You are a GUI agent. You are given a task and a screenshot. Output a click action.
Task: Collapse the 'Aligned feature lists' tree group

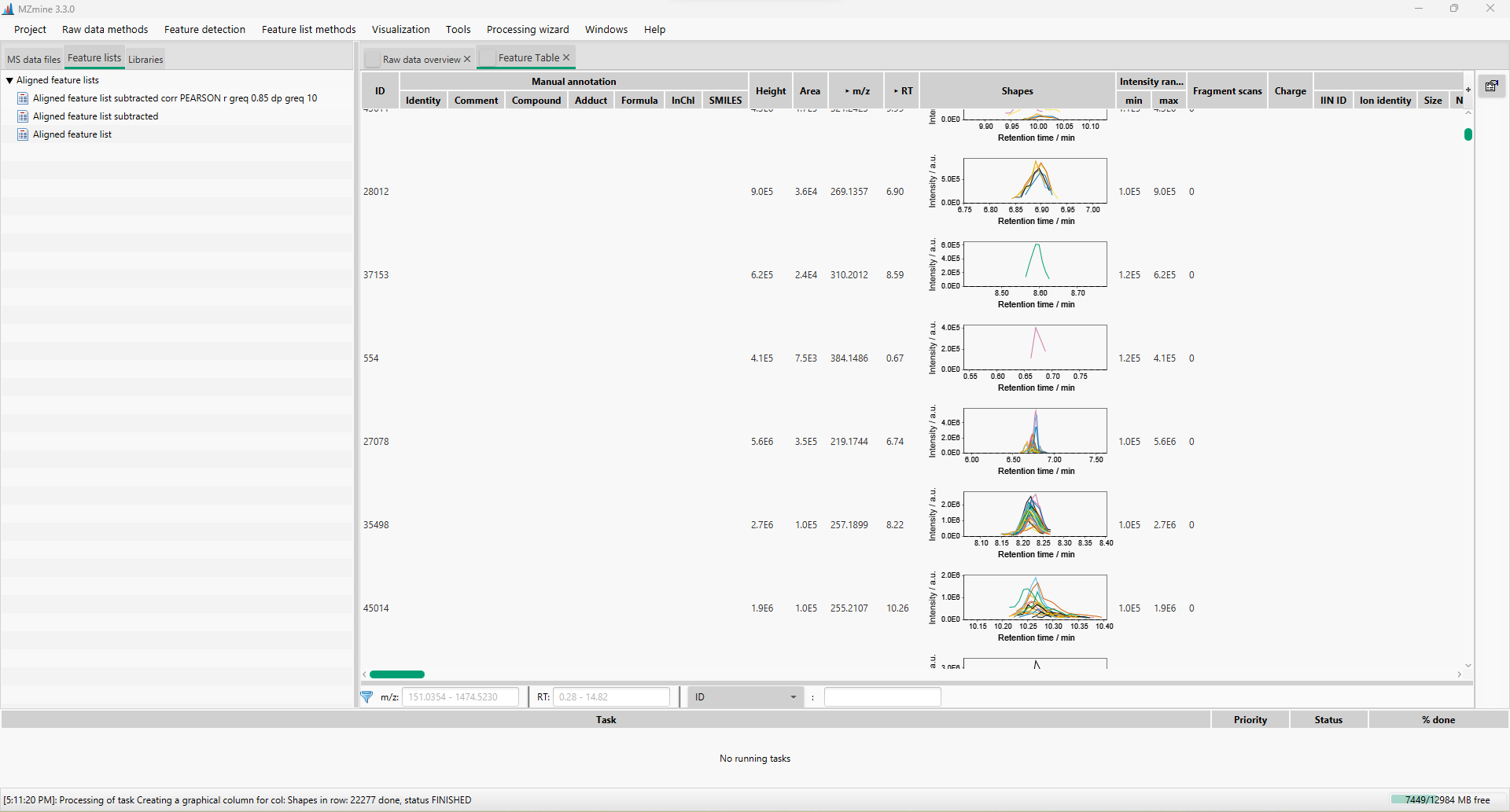[x=9, y=79]
